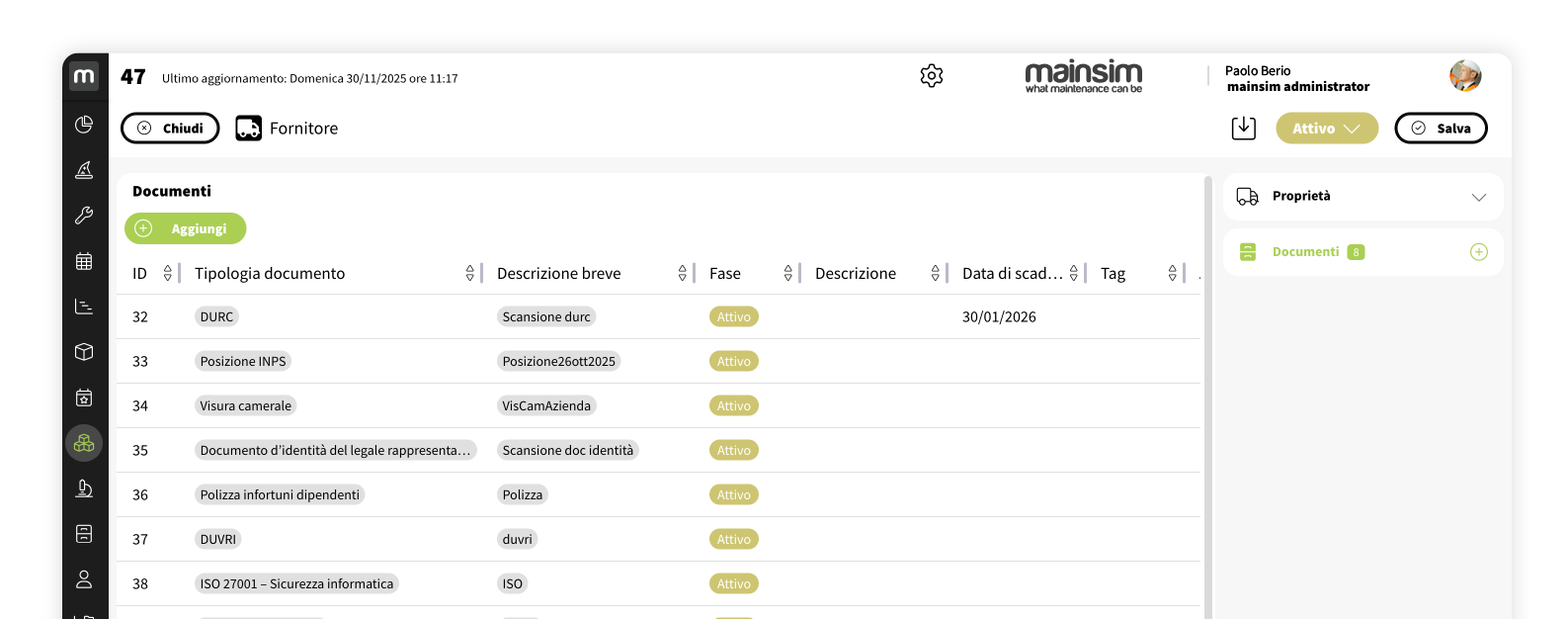Viewport: 1568px width, 619px height.
Task: Sort by the Tipologia documento column
Action: [x=470, y=274]
